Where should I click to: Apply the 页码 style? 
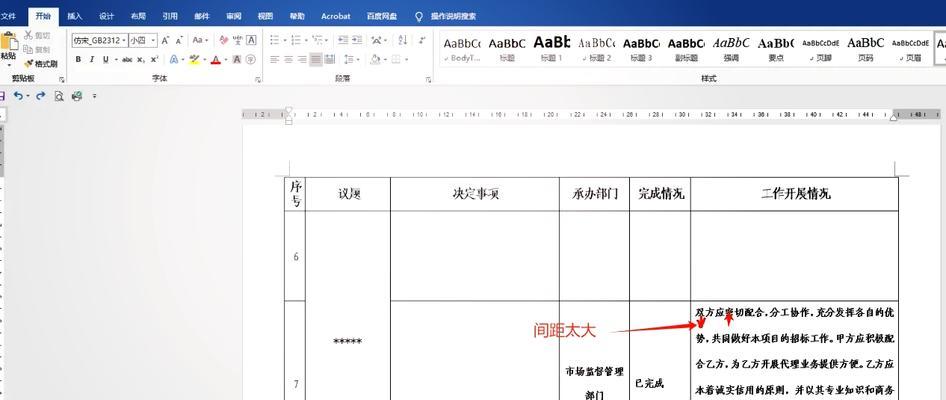(x=865, y=48)
